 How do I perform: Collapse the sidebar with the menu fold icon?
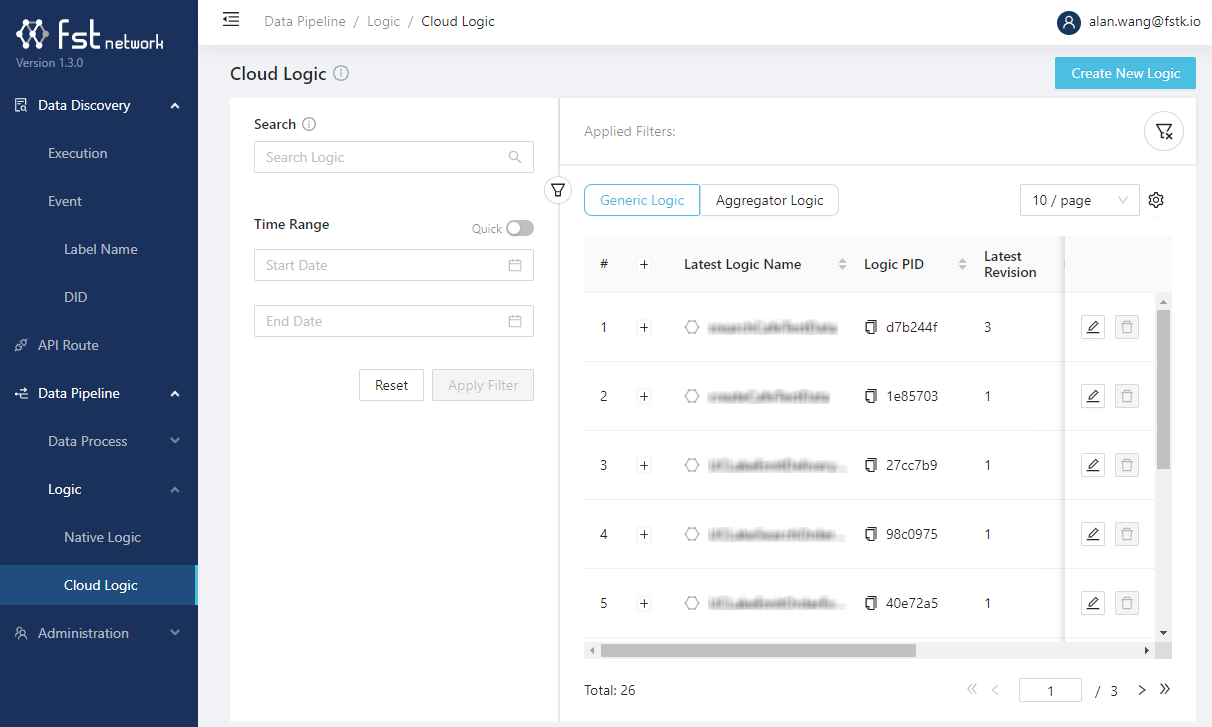(231, 20)
